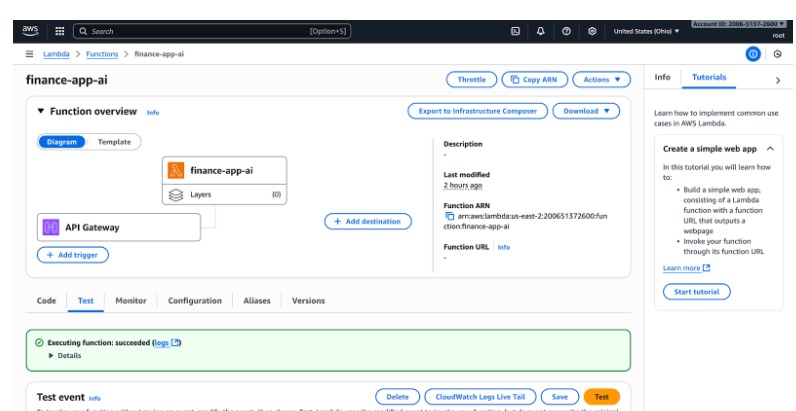This screenshot has width=796, height=411.
Task: Open the notifications bell icon
Action: point(541,31)
